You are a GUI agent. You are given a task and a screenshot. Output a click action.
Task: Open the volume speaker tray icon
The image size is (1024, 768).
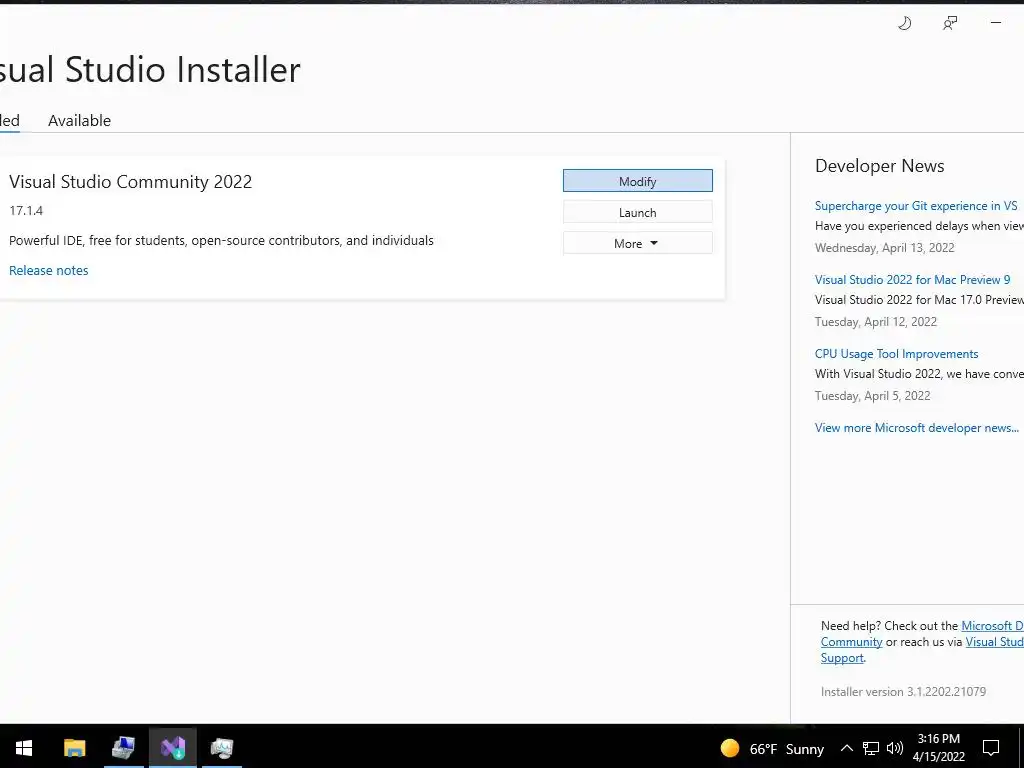coord(895,748)
